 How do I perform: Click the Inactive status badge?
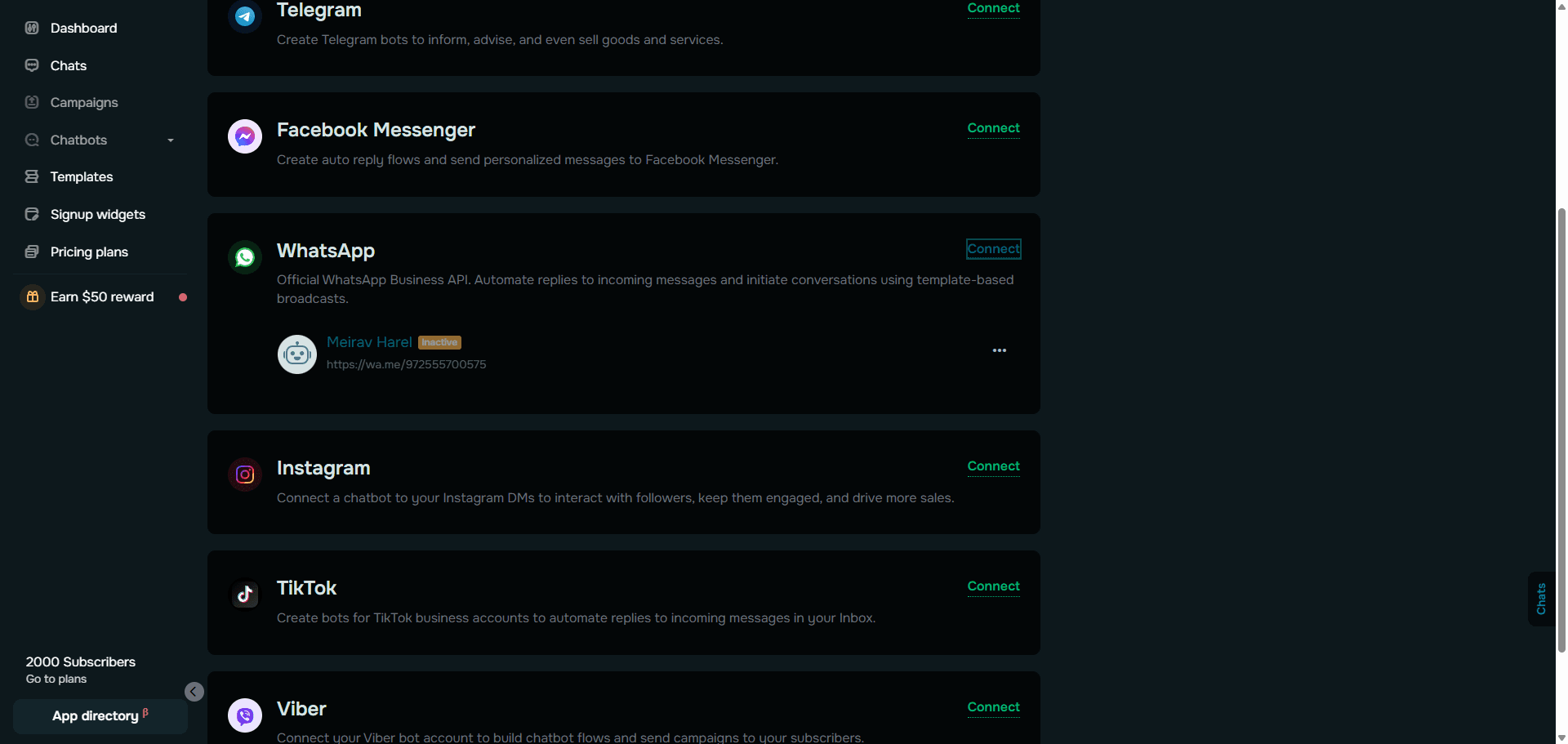(x=439, y=342)
